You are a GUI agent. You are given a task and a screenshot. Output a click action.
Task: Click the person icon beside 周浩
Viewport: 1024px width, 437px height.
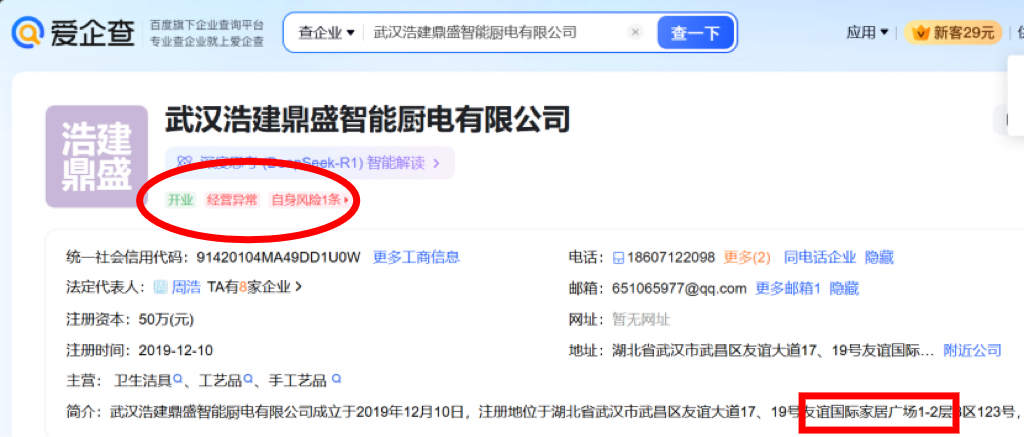[x=160, y=288]
